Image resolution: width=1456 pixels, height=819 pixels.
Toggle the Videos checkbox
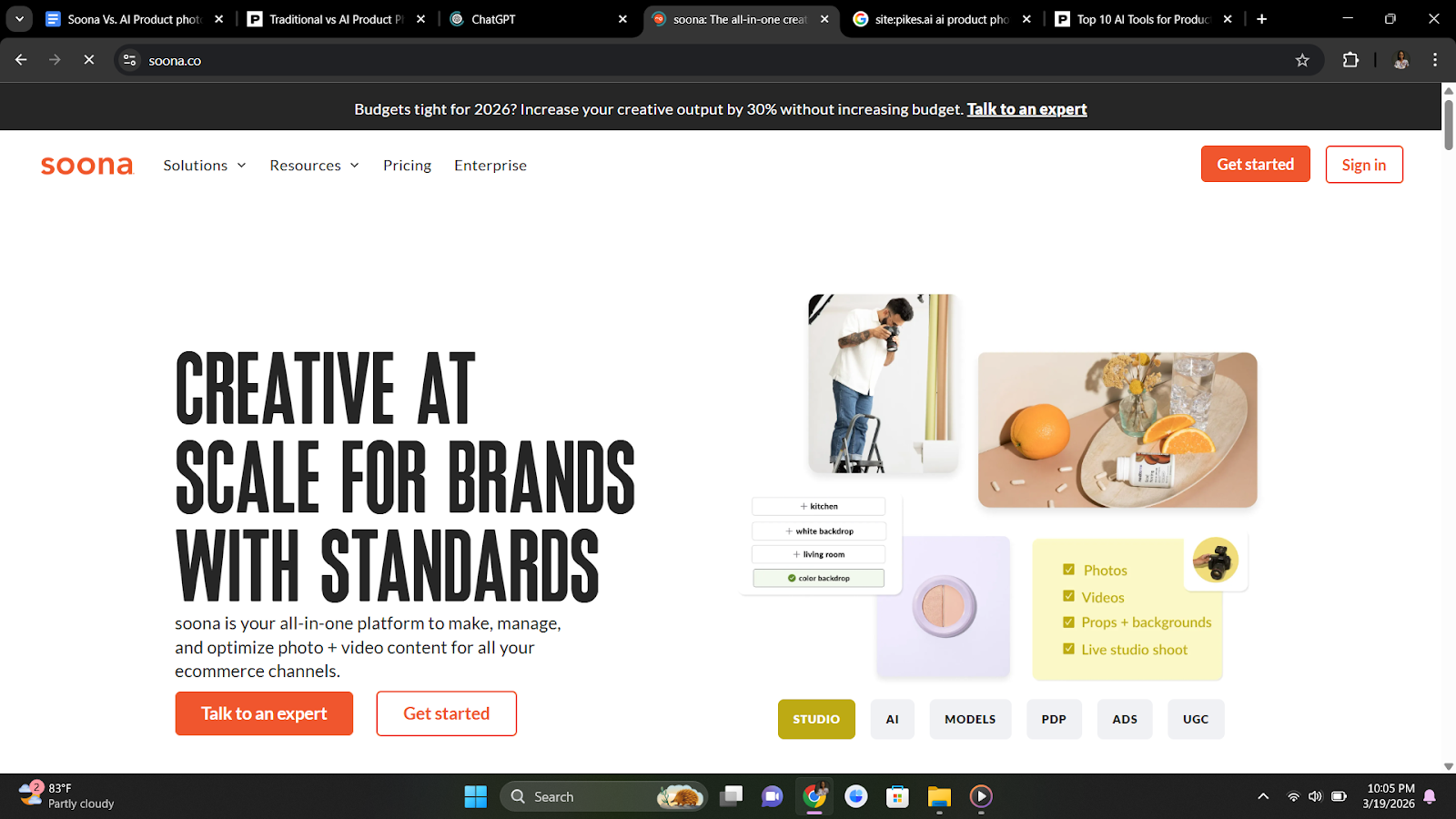(1068, 596)
